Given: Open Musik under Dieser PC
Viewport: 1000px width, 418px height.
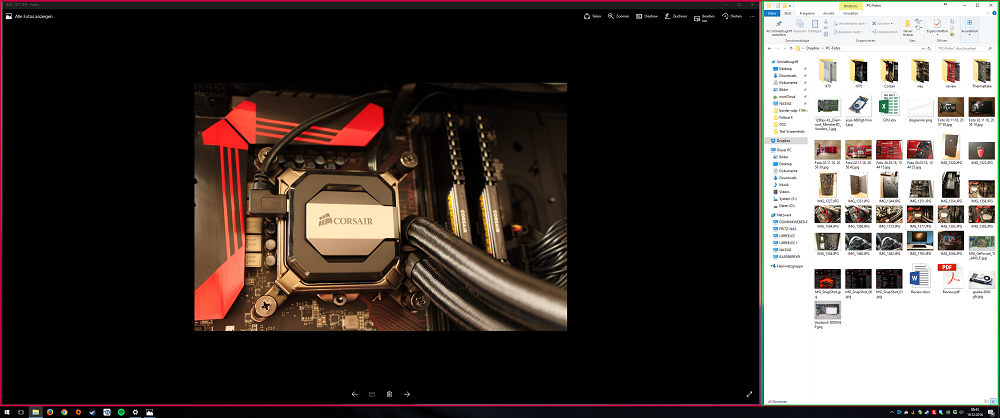Looking at the screenshot, I should [782, 184].
